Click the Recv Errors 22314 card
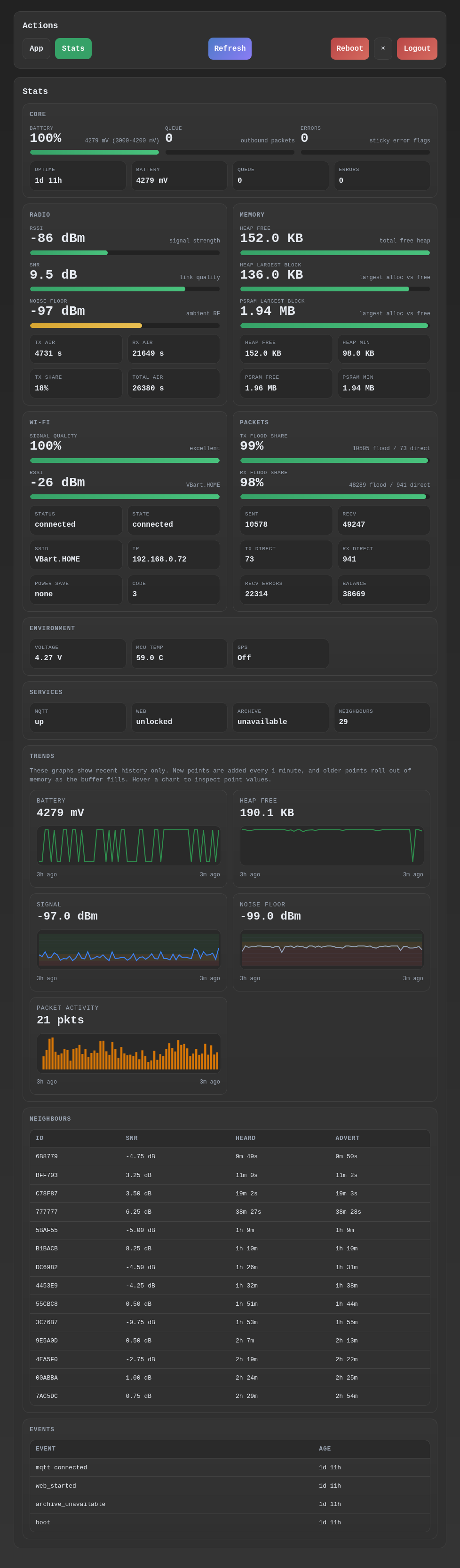 [286, 590]
